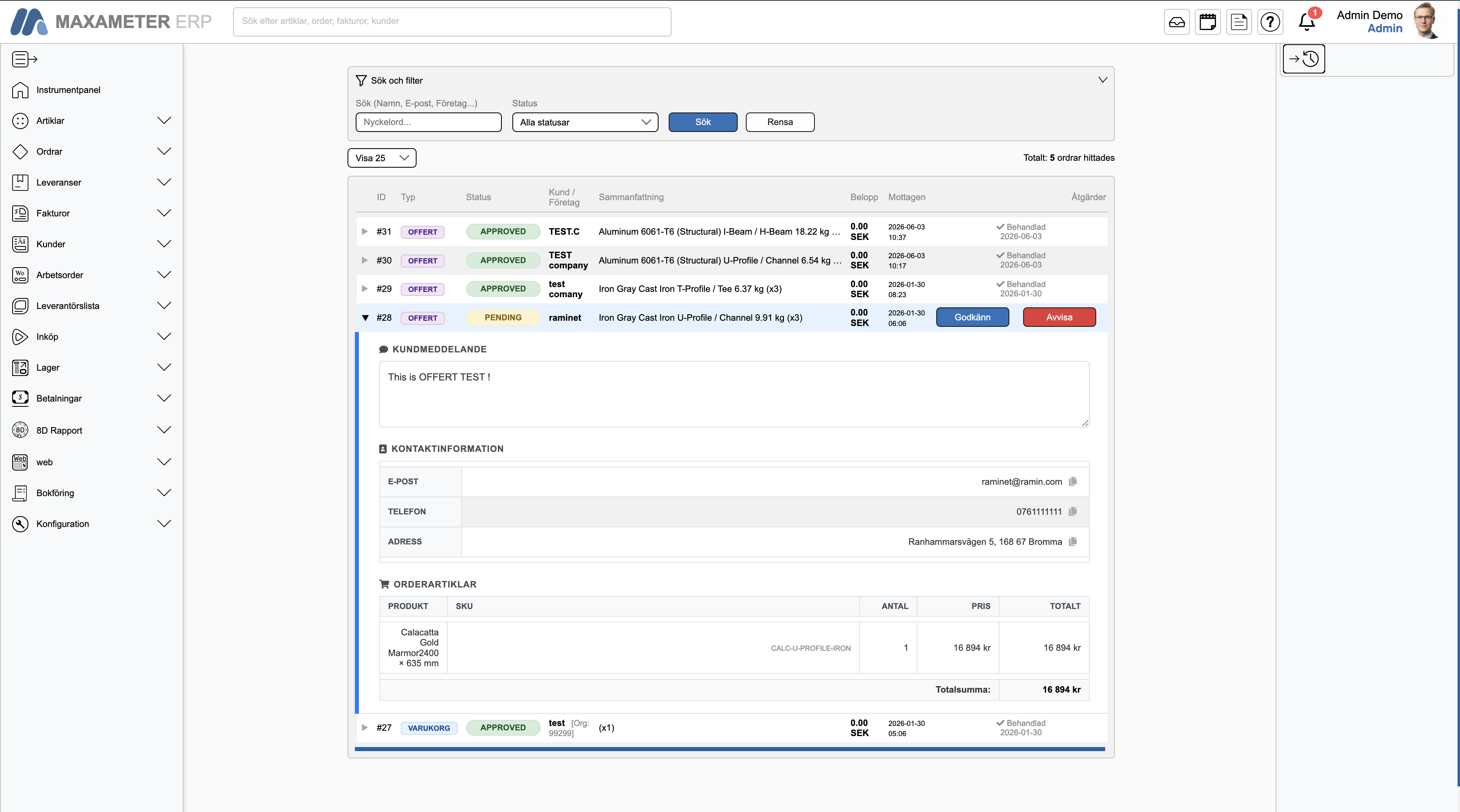Viewport: 1460px width, 812px height.
Task: Expand the Artiklar menu chevron
Action: [164, 121]
